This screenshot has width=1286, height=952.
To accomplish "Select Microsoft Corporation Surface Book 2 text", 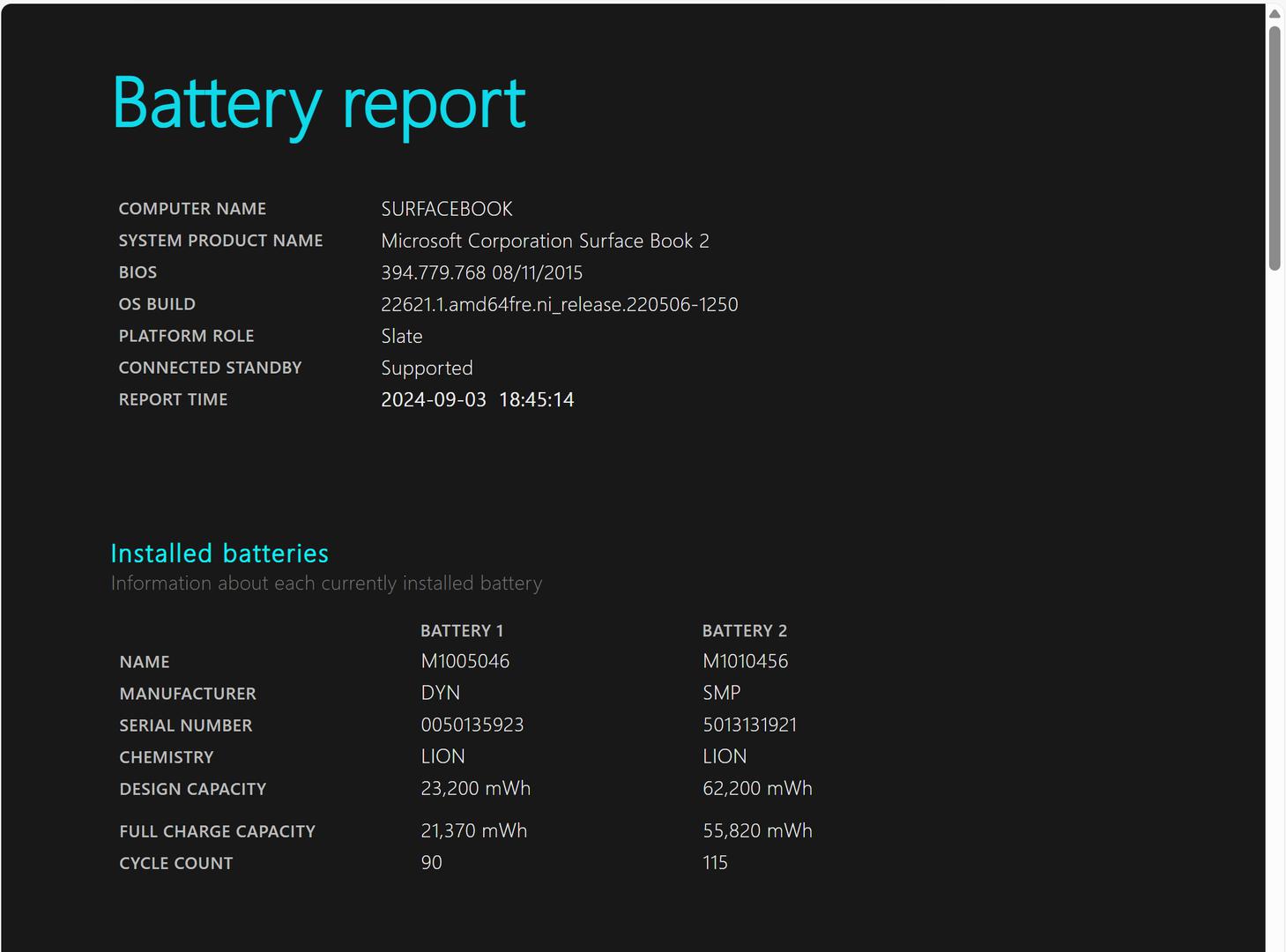I will pyautogui.click(x=545, y=241).
